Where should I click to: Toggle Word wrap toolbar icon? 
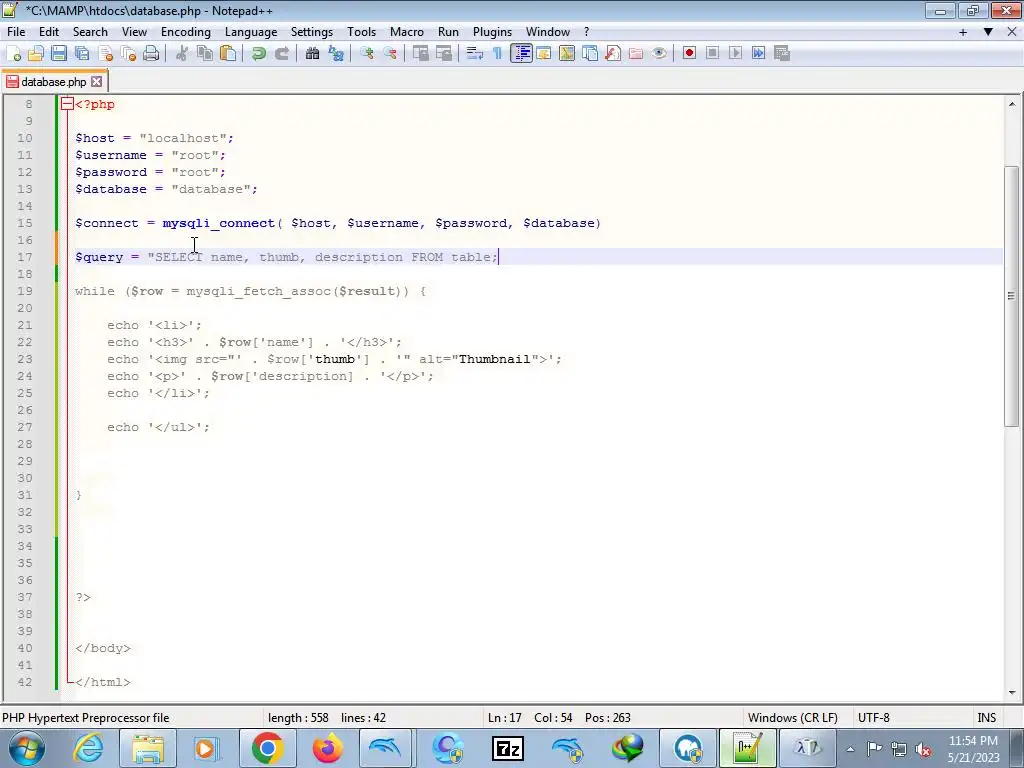tap(475, 54)
